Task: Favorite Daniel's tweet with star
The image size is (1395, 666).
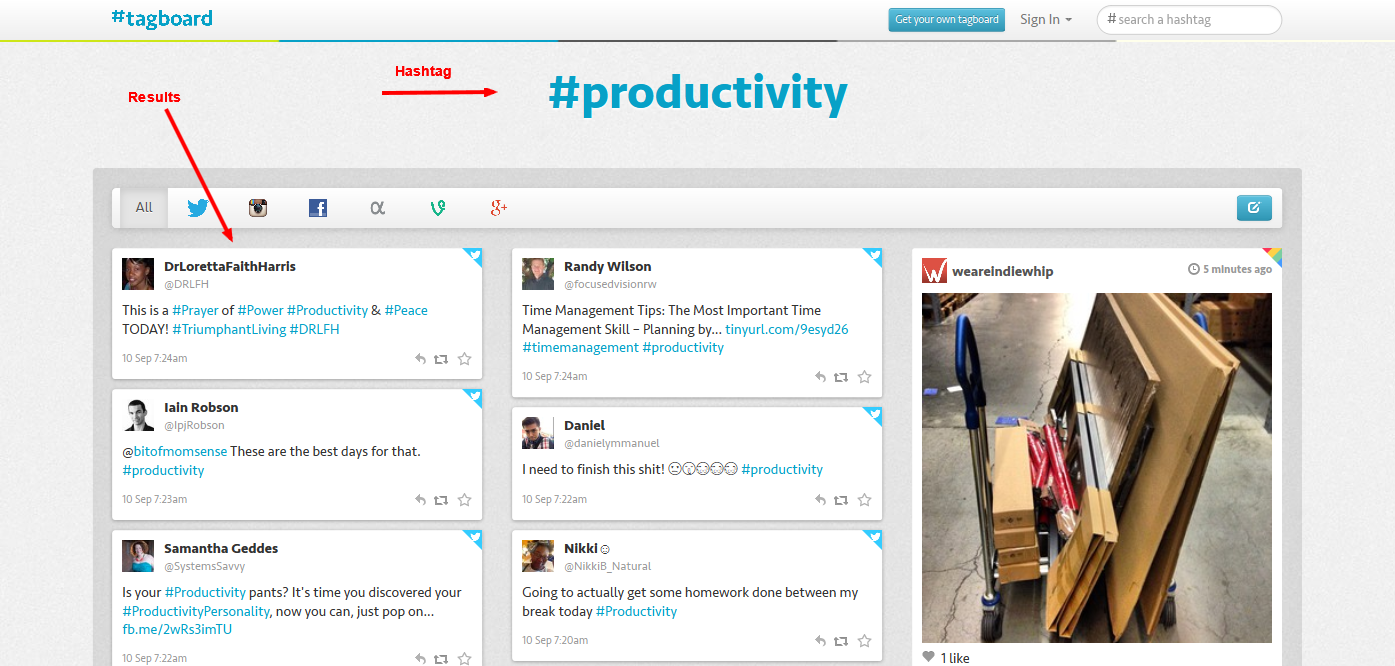Action: [x=864, y=500]
